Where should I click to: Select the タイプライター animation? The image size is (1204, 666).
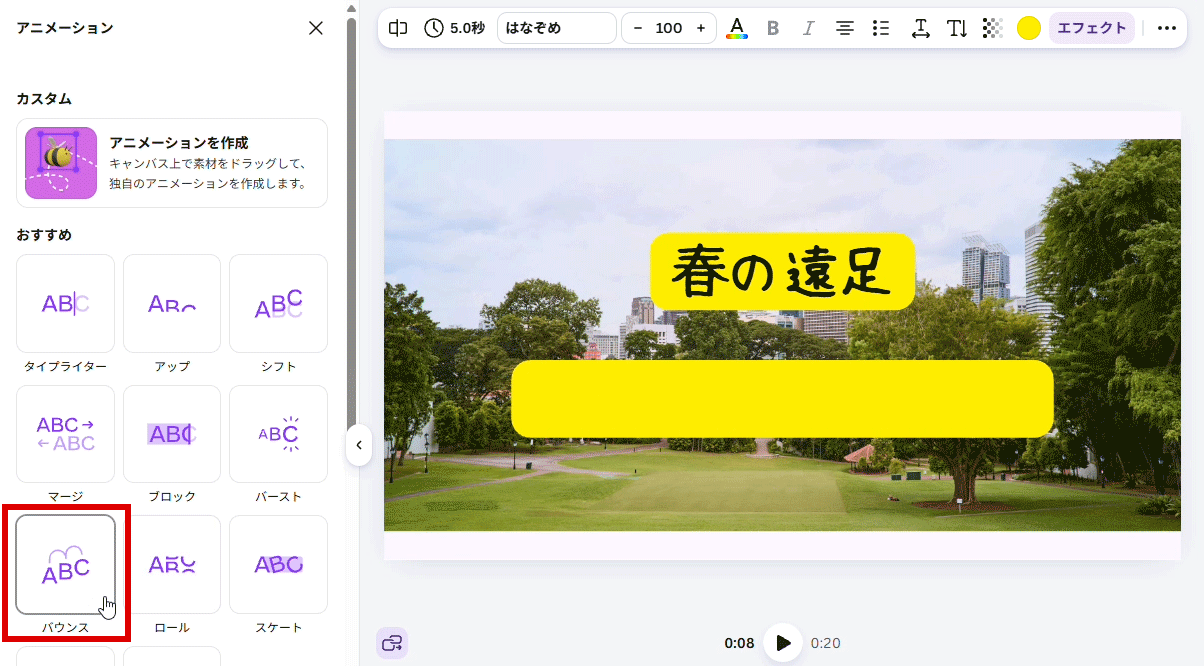(66, 304)
